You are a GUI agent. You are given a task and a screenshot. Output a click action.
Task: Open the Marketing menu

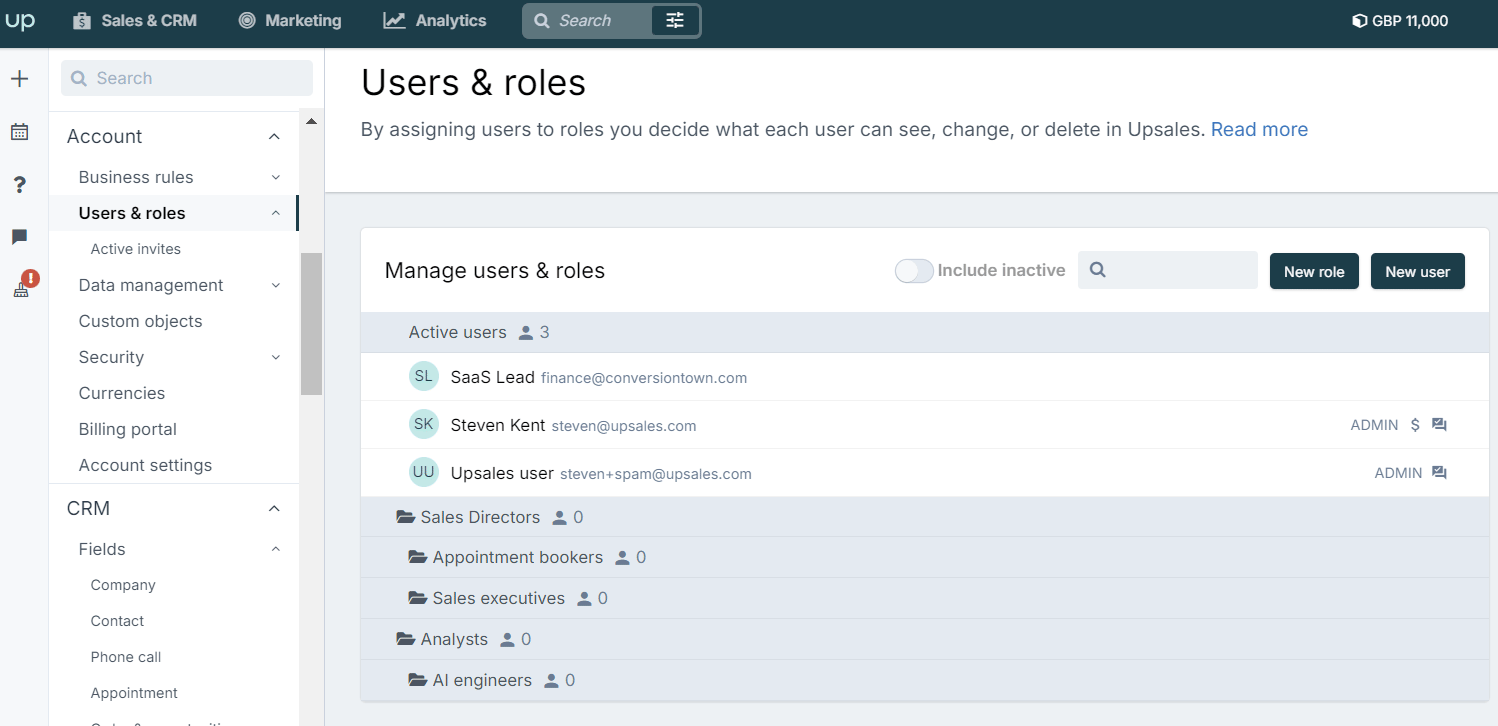click(290, 20)
